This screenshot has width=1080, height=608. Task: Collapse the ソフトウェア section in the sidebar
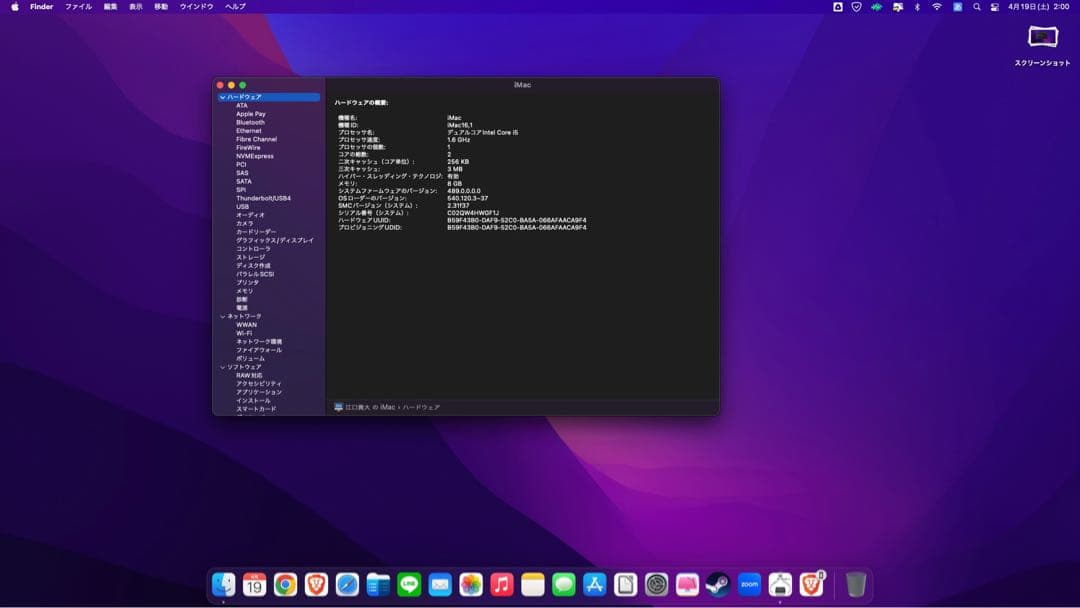pyautogui.click(x=221, y=366)
